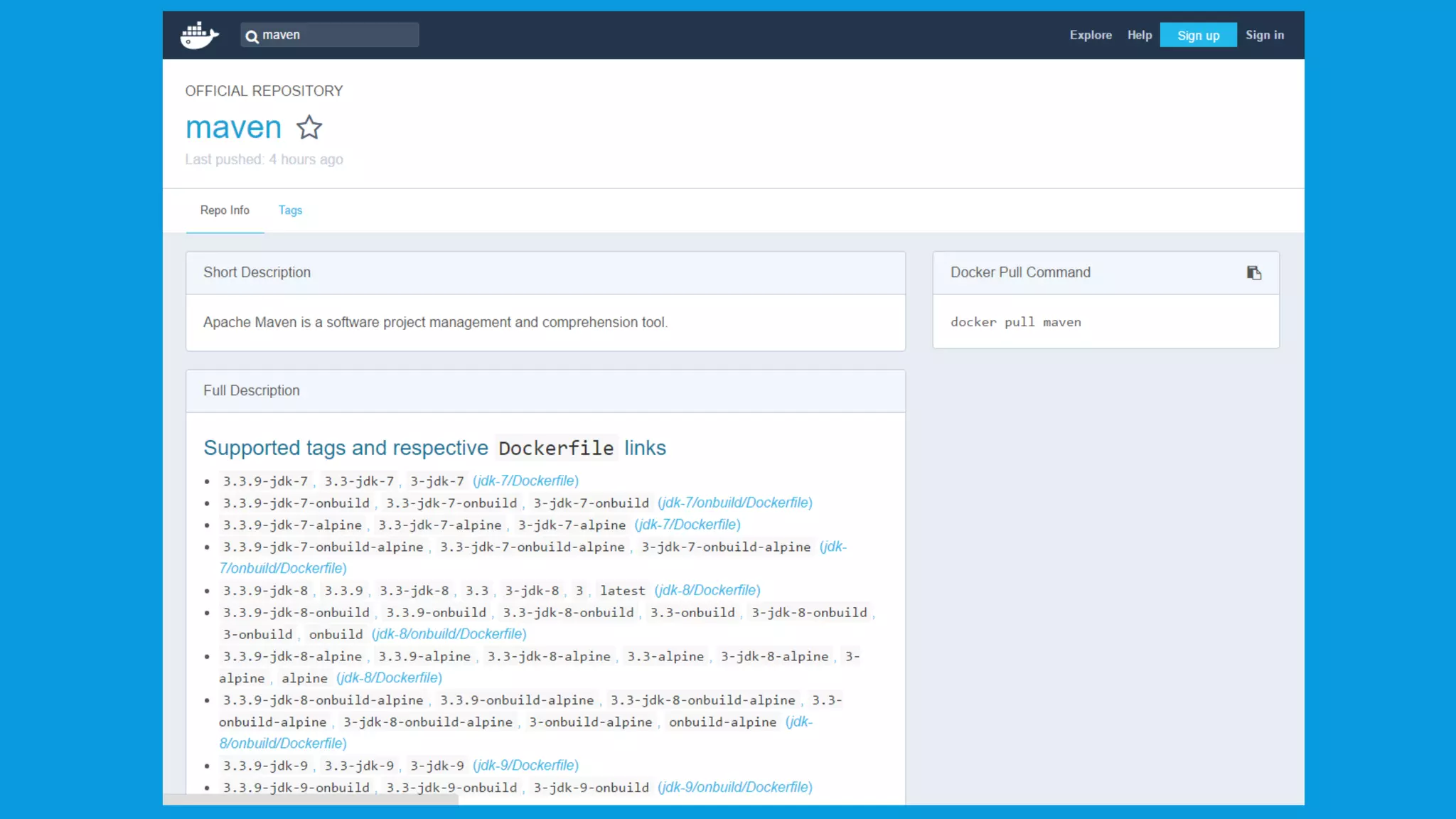This screenshot has height=819, width=1456.
Task: Open the first jdk-7/Dockerfile link
Action: click(x=525, y=481)
